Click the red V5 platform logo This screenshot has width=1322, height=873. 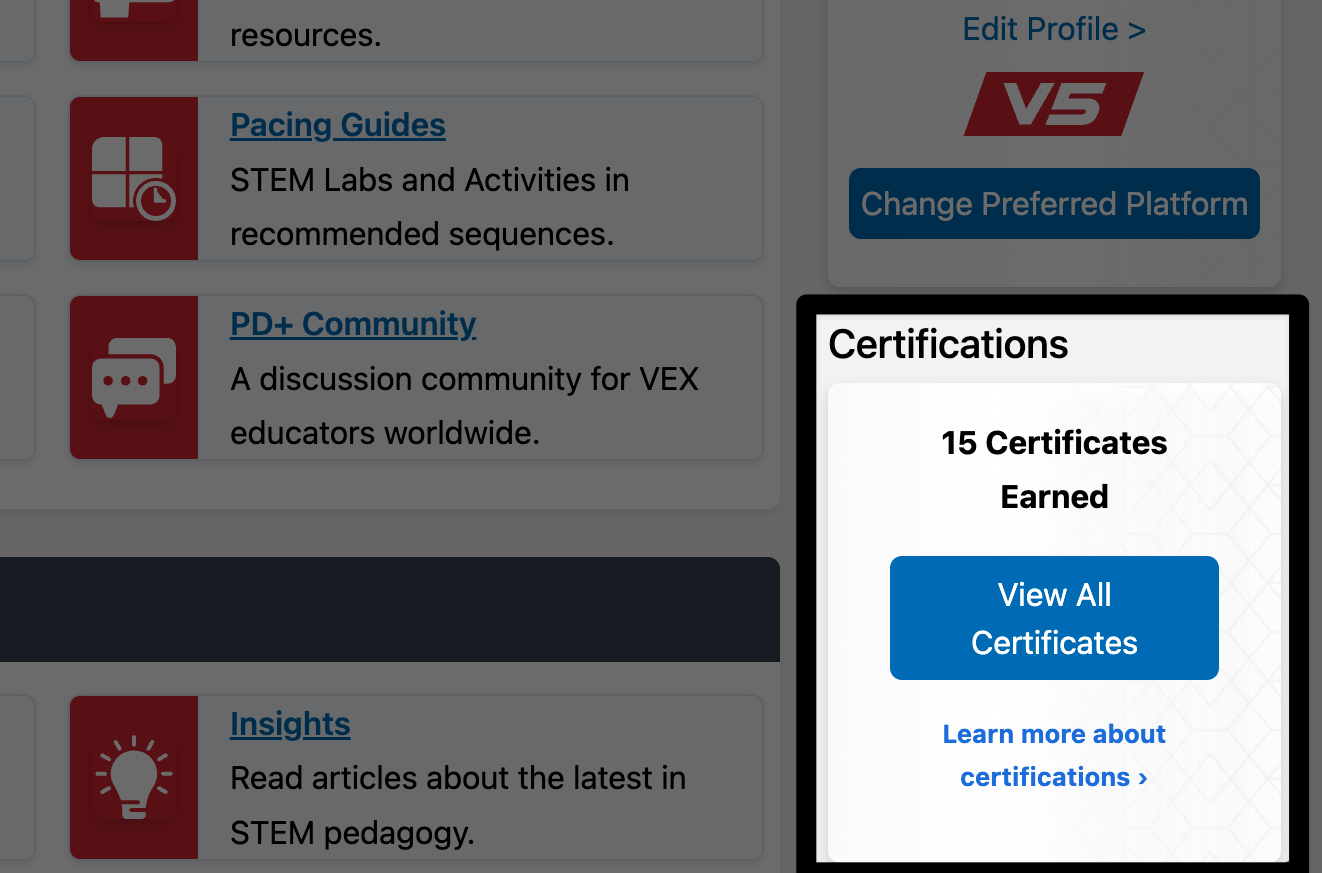[1054, 104]
